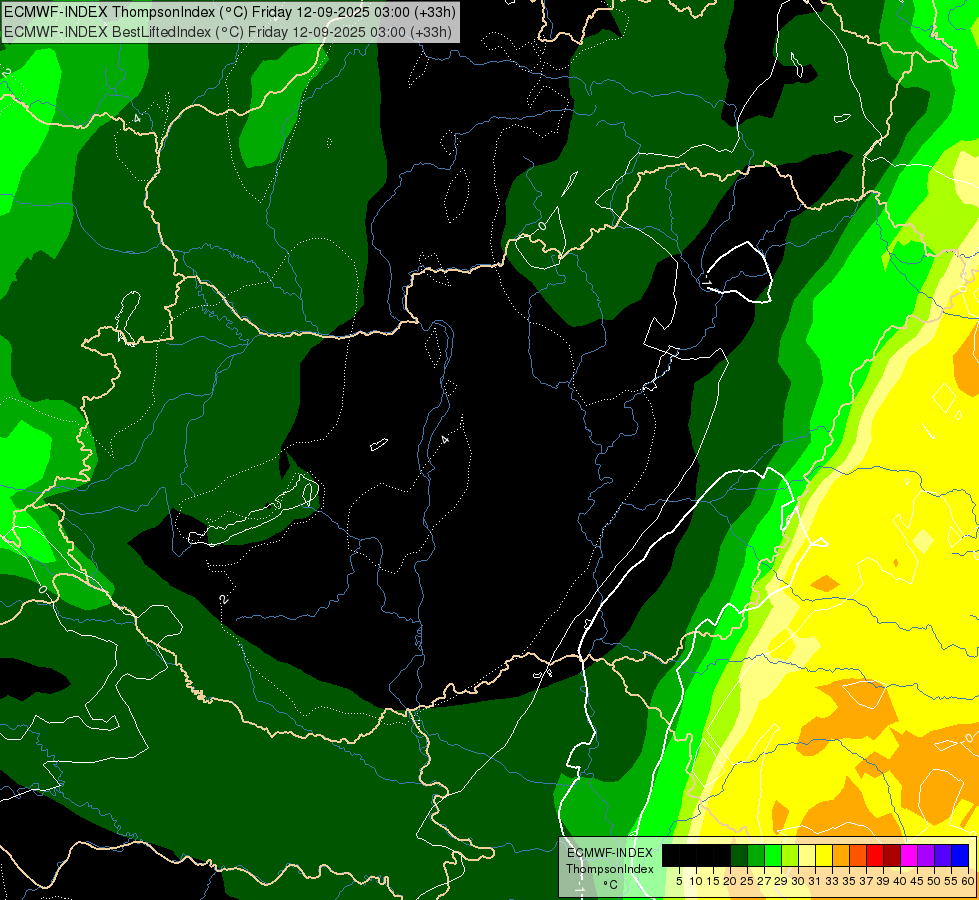
Task: Select the orange-red 35–37 legend swatch
Action: pos(858,855)
